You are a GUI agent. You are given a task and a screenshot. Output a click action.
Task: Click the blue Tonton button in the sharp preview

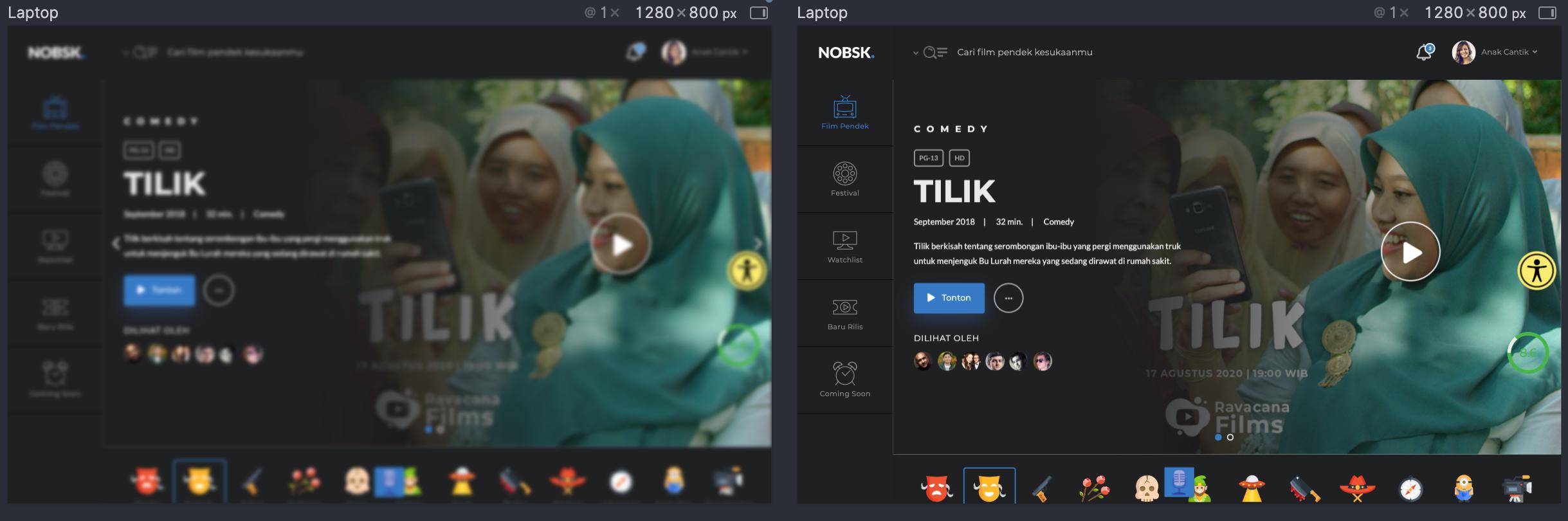coord(949,298)
